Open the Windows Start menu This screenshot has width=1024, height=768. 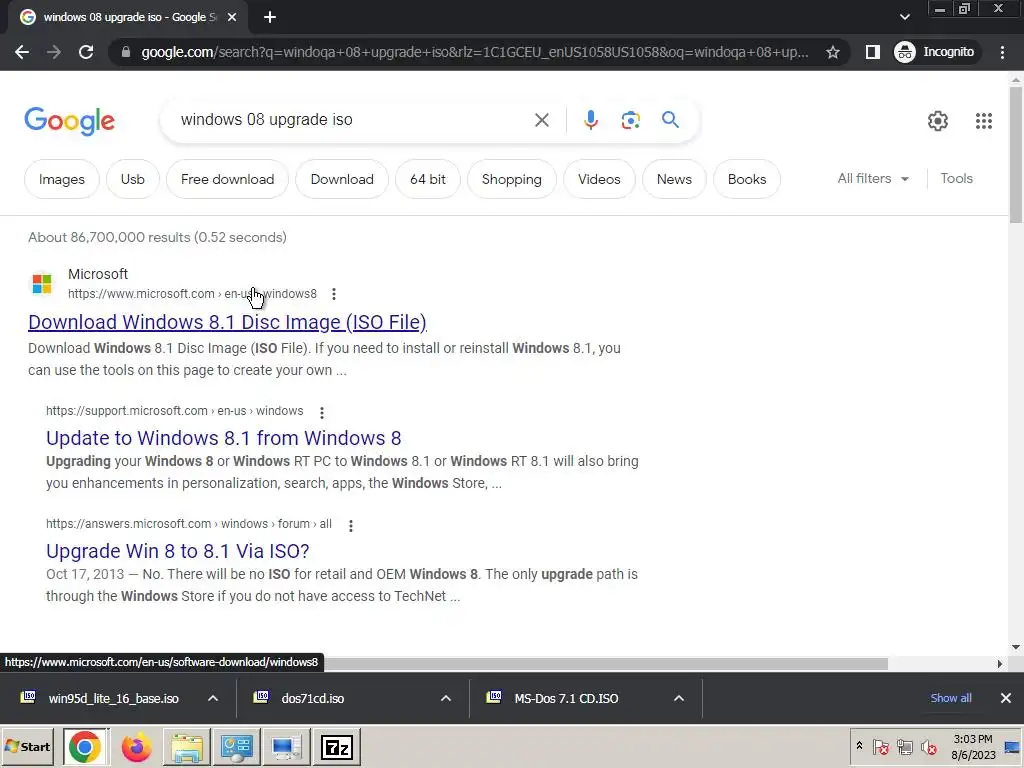(27, 746)
